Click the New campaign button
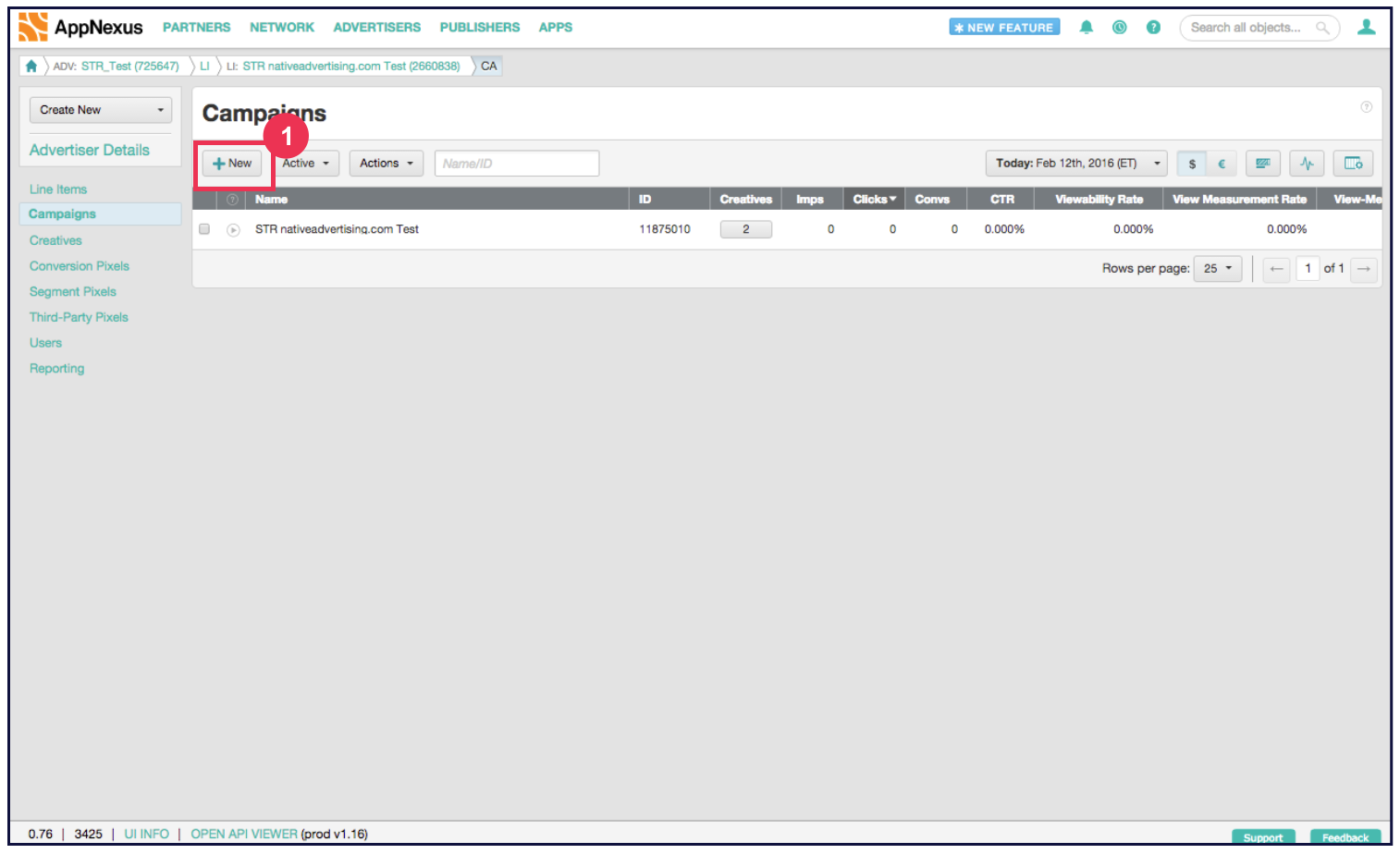1400x854 pixels. click(232, 164)
